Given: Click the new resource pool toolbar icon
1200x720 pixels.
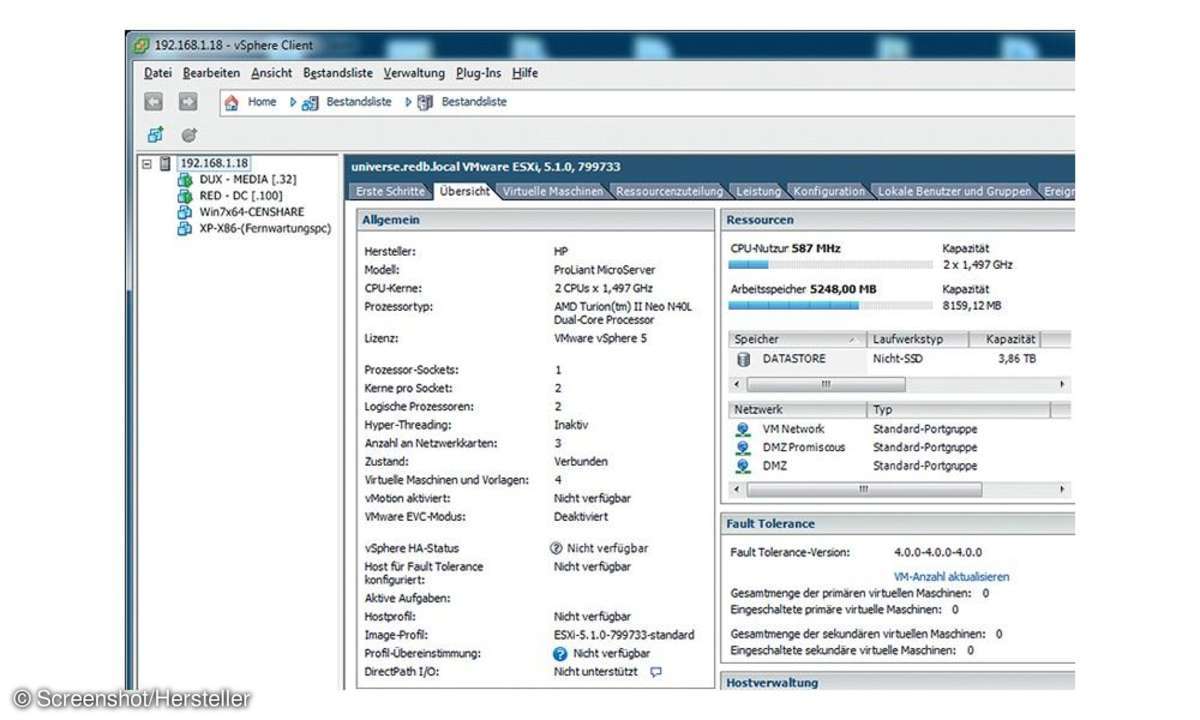Looking at the screenshot, I should (188, 134).
